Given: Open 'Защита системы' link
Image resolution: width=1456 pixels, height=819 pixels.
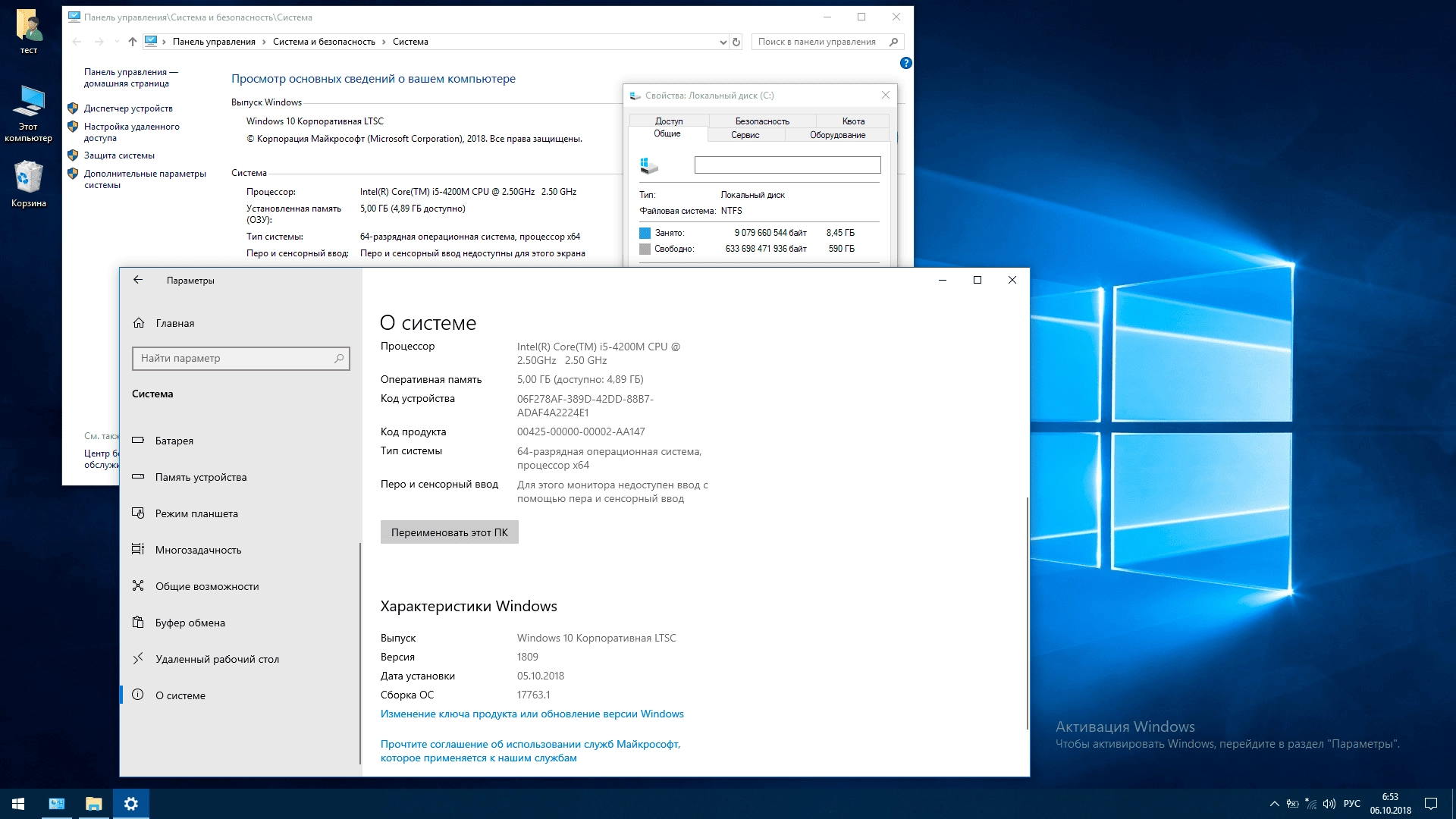Looking at the screenshot, I should point(119,155).
